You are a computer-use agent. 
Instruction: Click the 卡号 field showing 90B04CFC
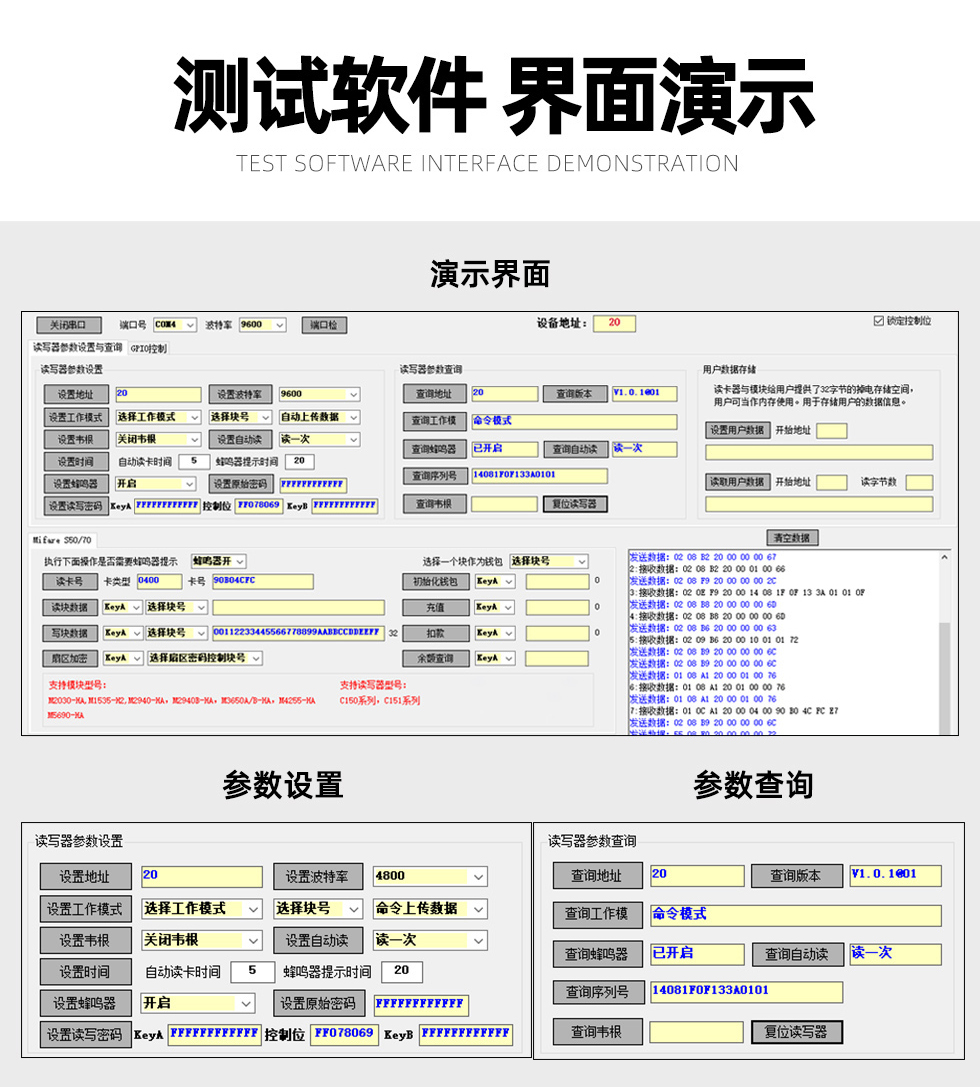click(262, 581)
